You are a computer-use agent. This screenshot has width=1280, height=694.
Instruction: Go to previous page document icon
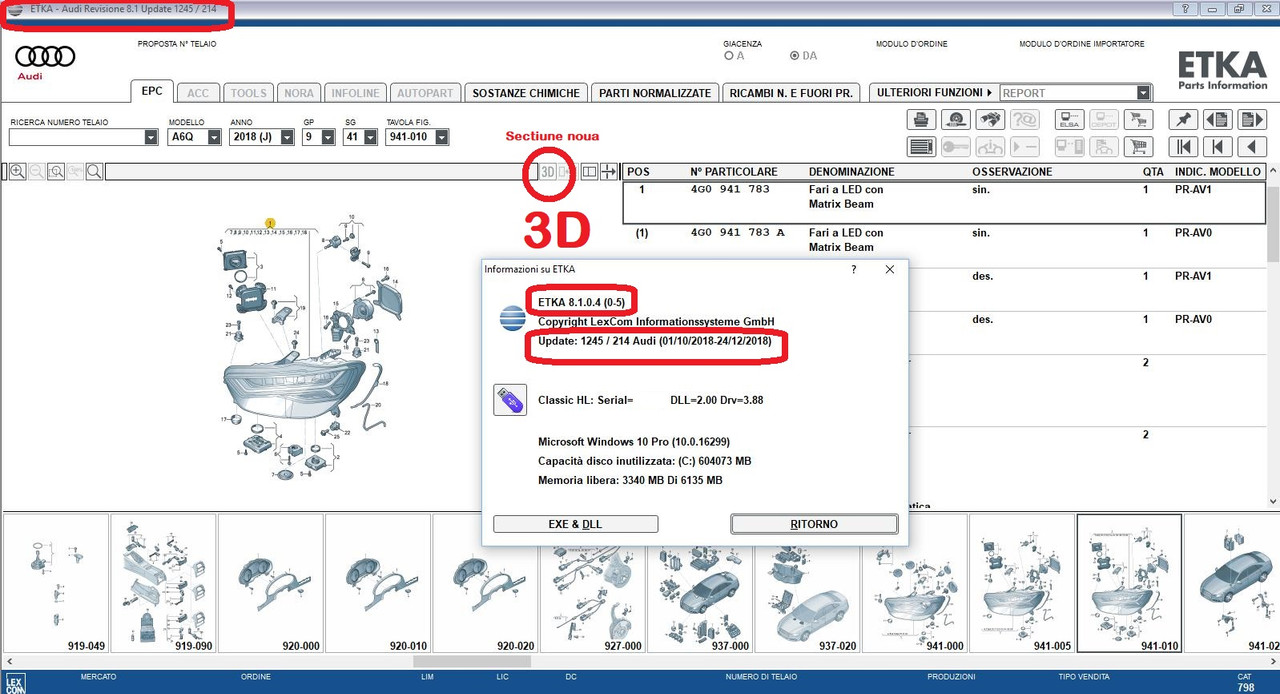pyautogui.click(x=1217, y=120)
